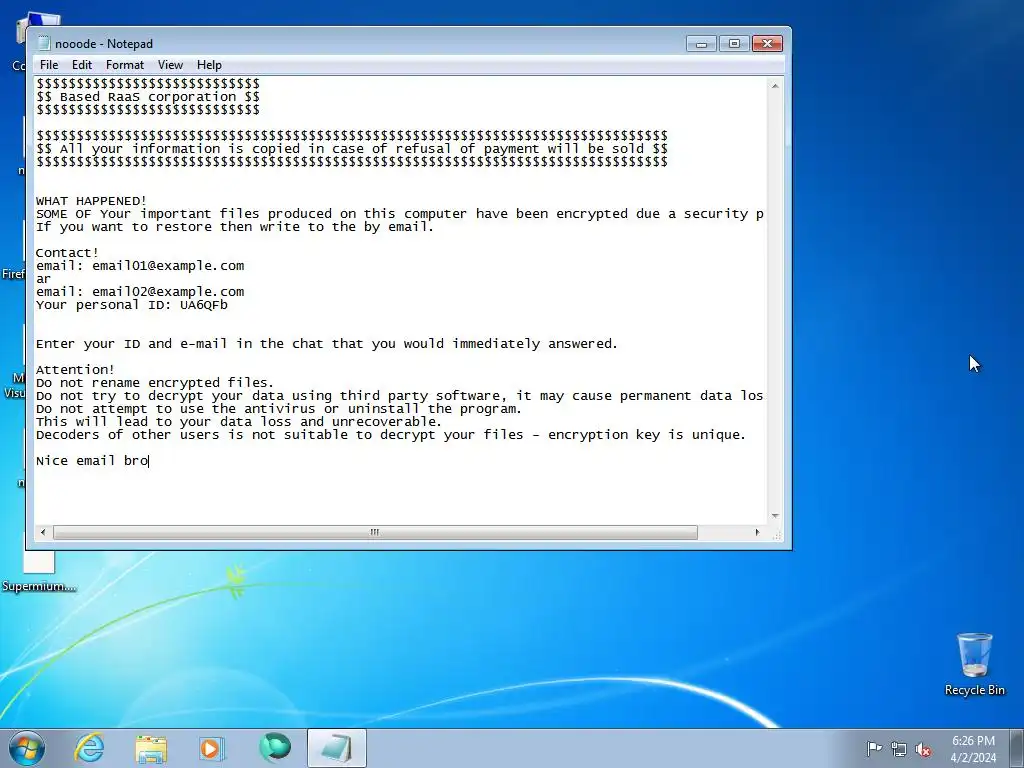Select the Supermium desktop shortcut
This screenshot has width=1024, height=768.
[x=39, y=571]
